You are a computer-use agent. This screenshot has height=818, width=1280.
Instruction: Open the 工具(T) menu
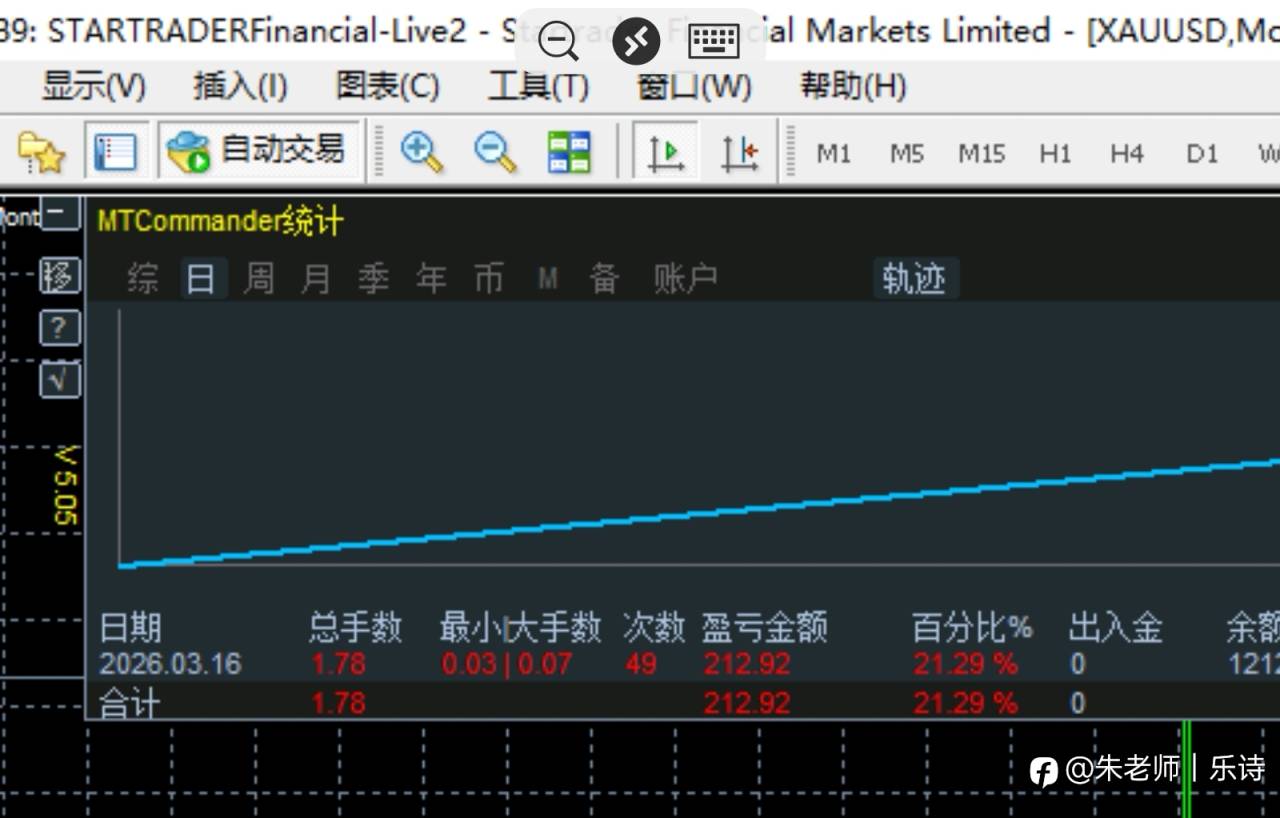538,87
